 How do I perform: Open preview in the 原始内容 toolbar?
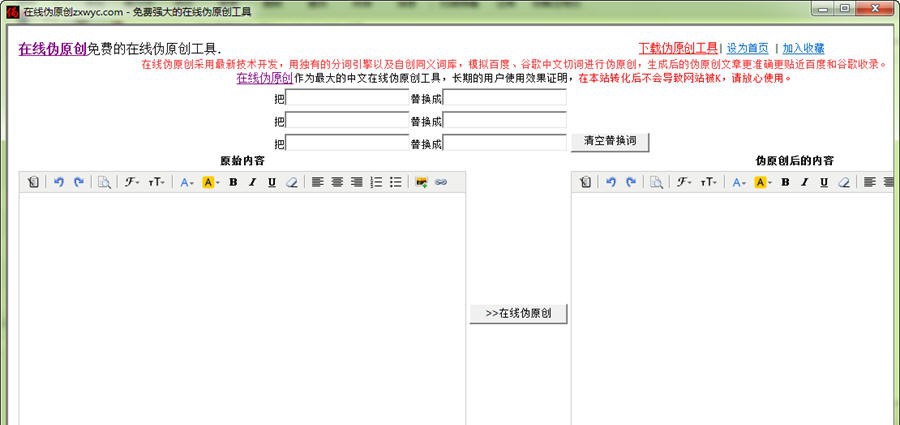click(x=104, y=182)
